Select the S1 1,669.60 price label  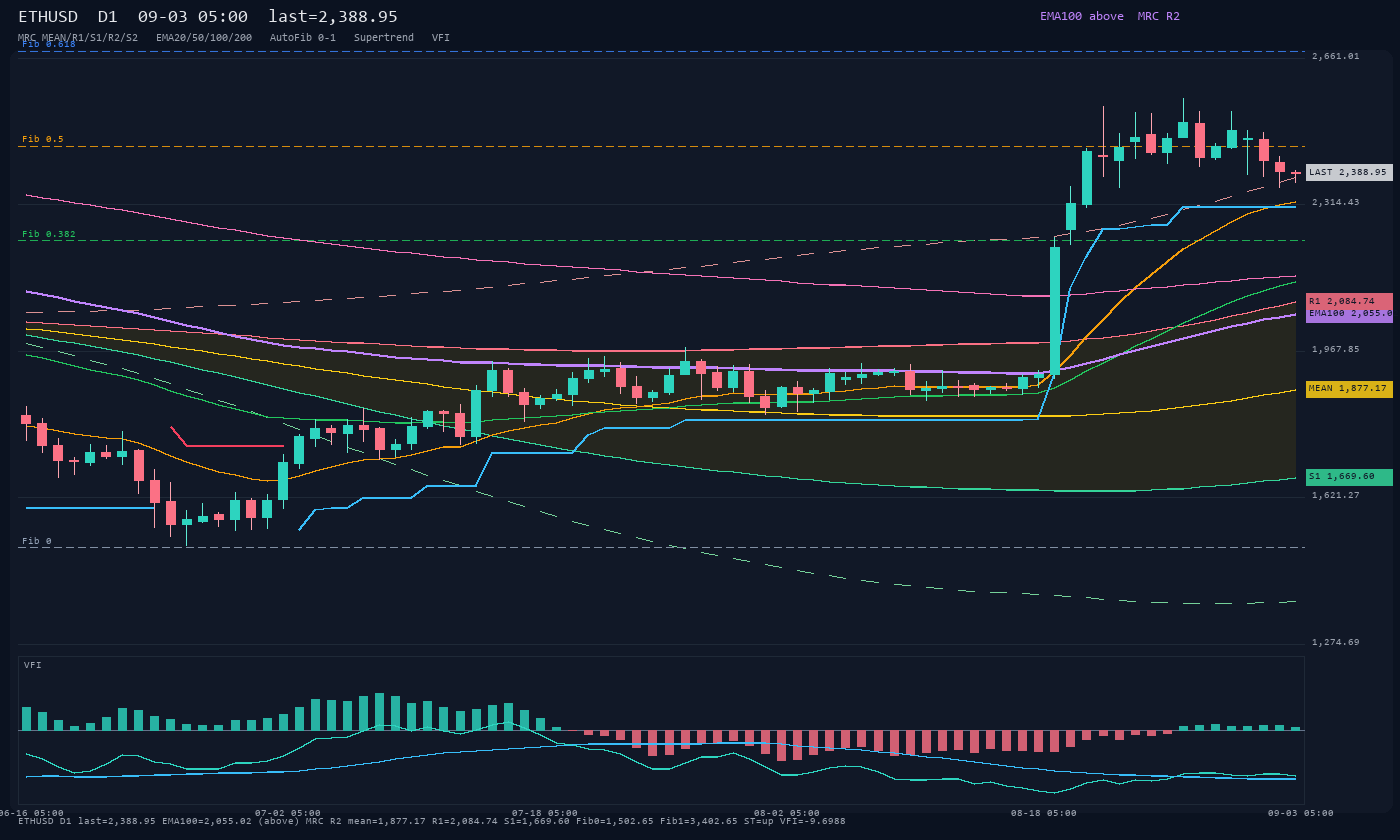[1349, 477]
